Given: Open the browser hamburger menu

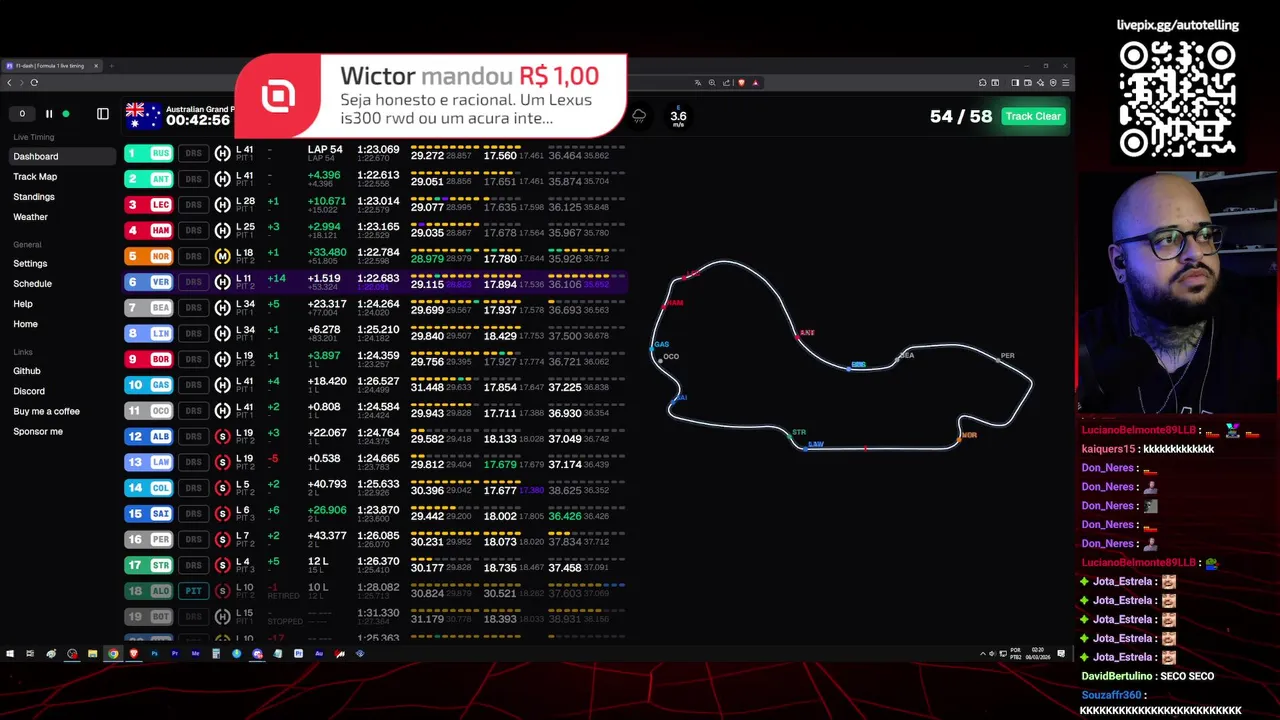Looking at the screenshot, I should point(1065,82).
